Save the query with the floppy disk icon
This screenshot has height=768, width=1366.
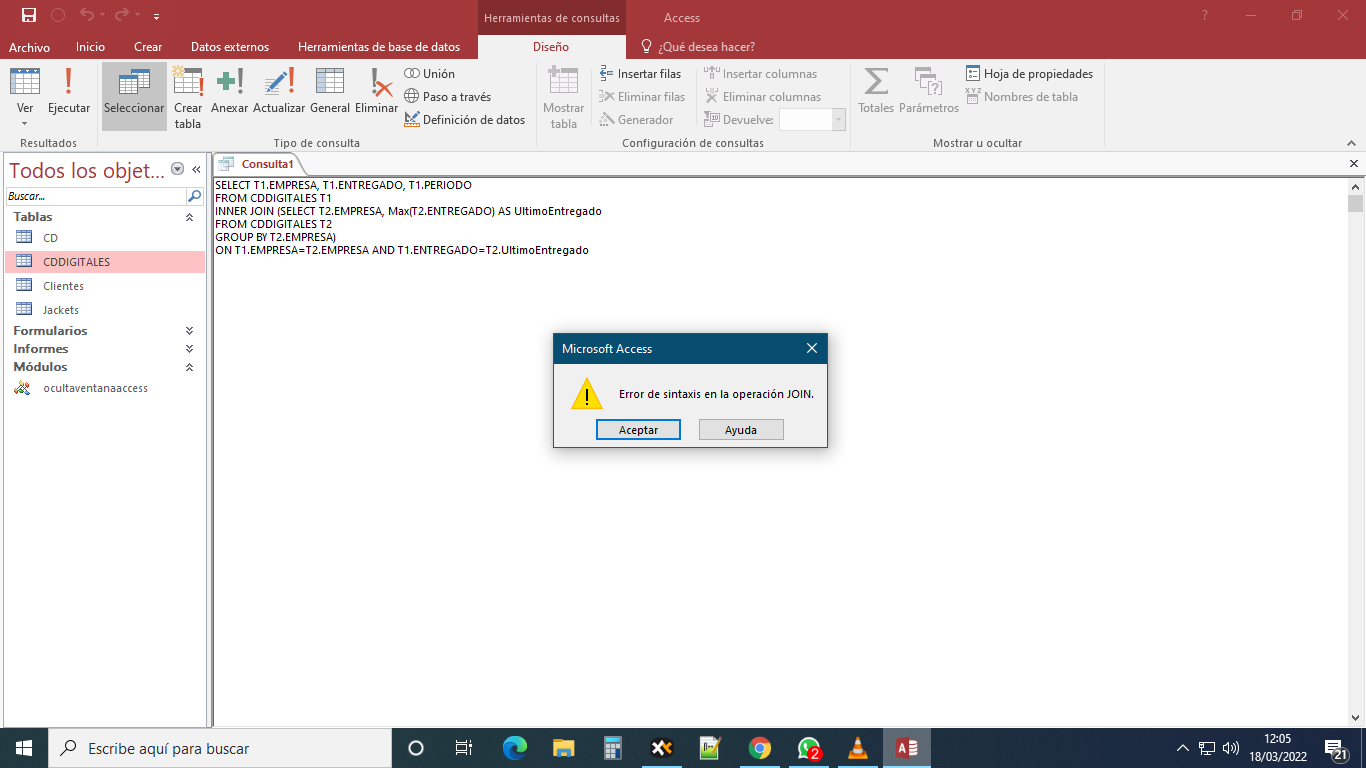(28, 16)
